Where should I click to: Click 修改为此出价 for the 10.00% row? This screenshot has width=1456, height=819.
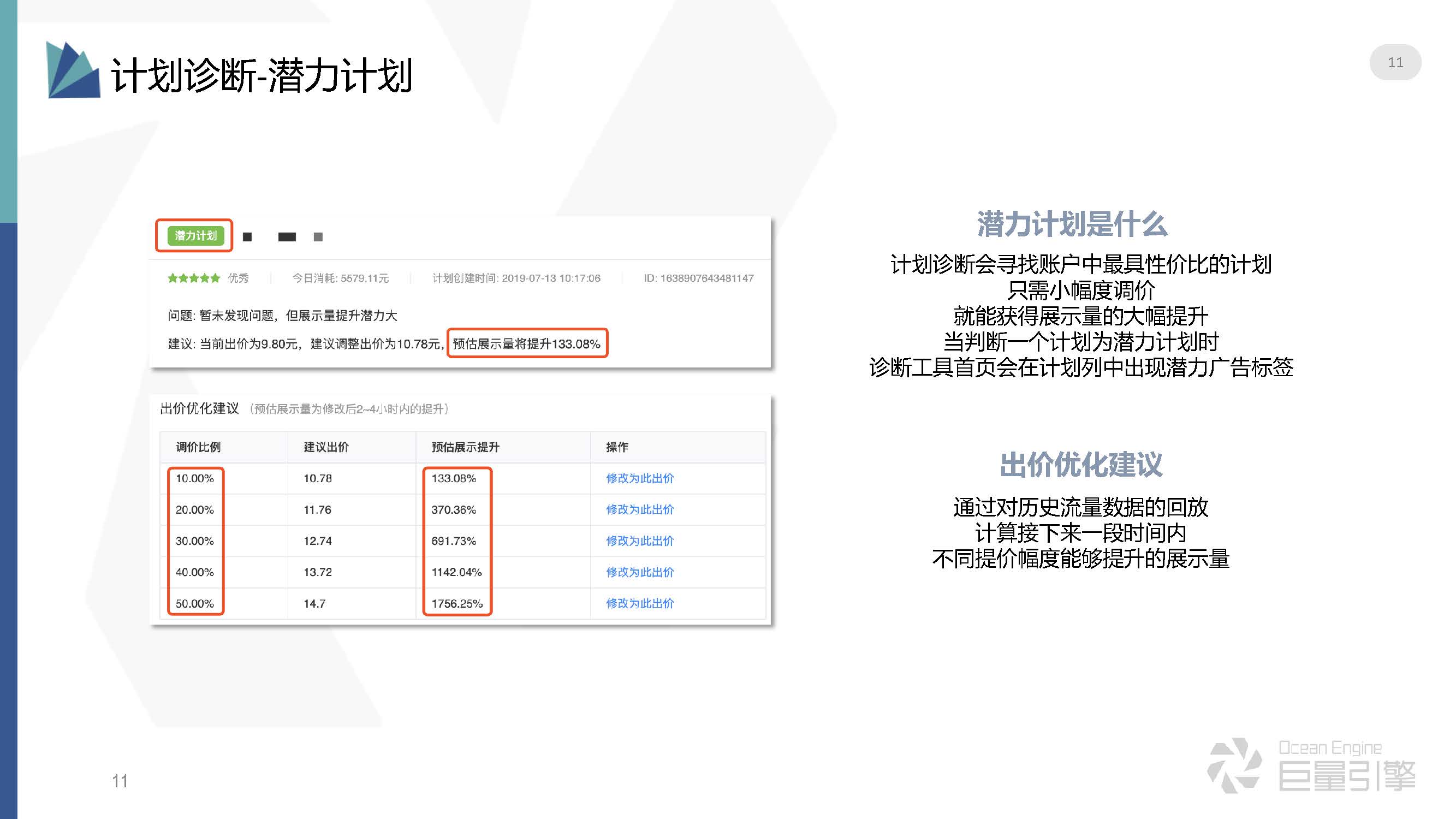[x=639, y=478]
